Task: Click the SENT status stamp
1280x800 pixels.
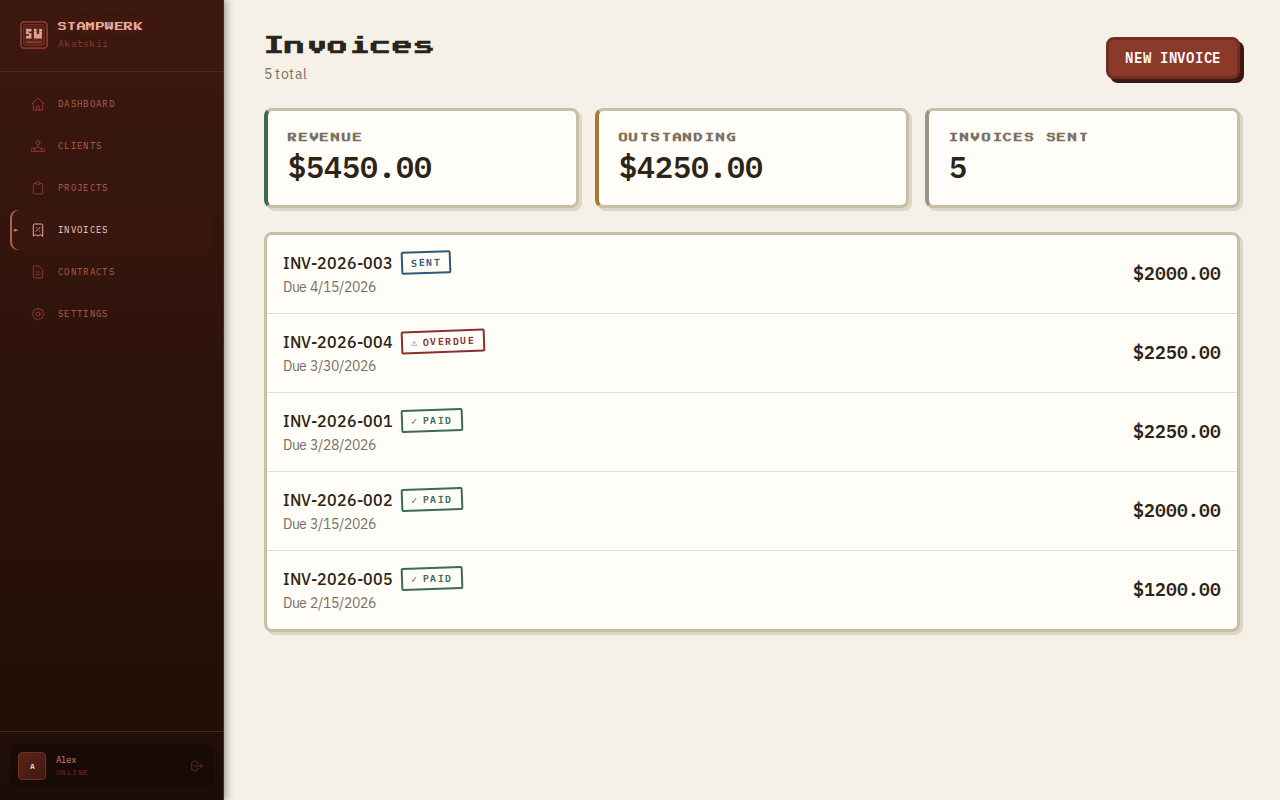Action: coord(426,262)
